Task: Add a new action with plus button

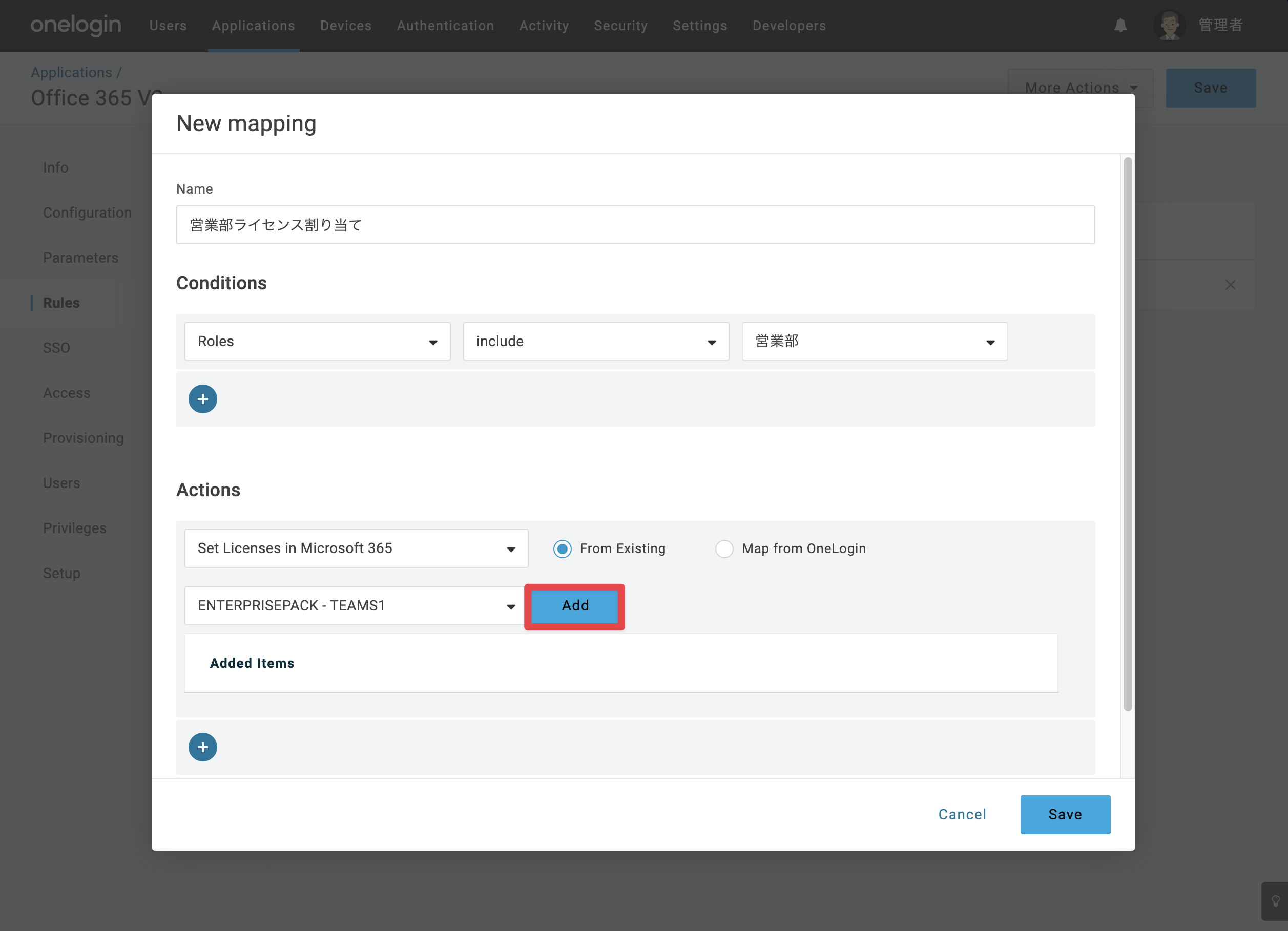Action: click(203, 747)
